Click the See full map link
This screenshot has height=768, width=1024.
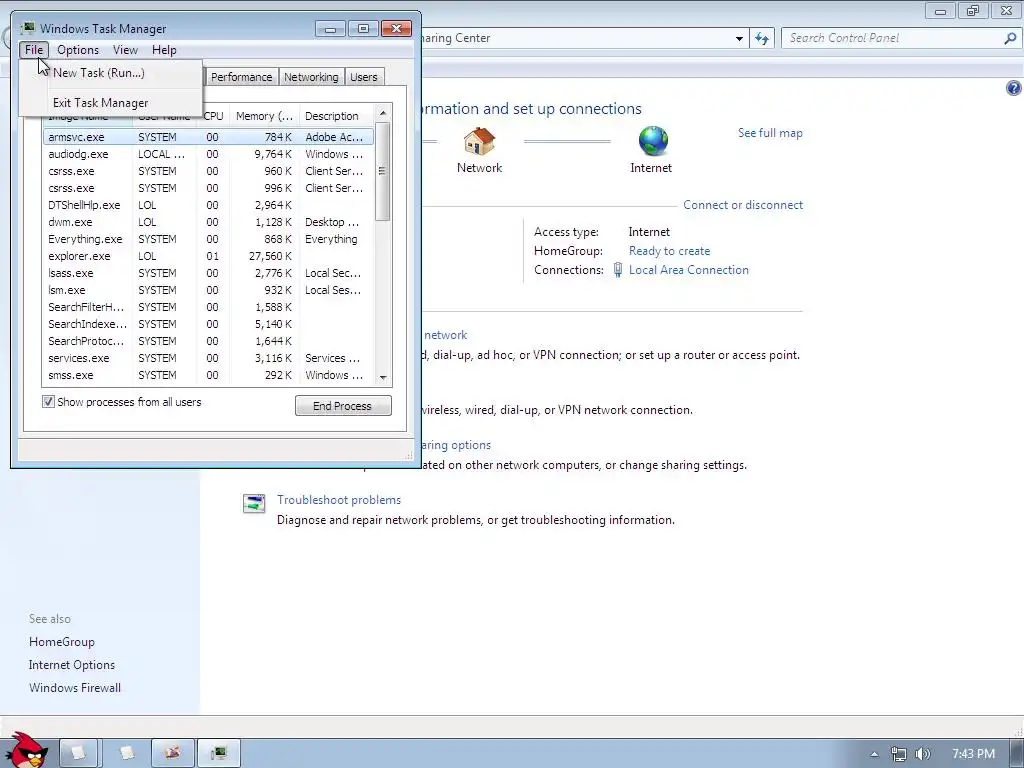click(x=770, y=133)
